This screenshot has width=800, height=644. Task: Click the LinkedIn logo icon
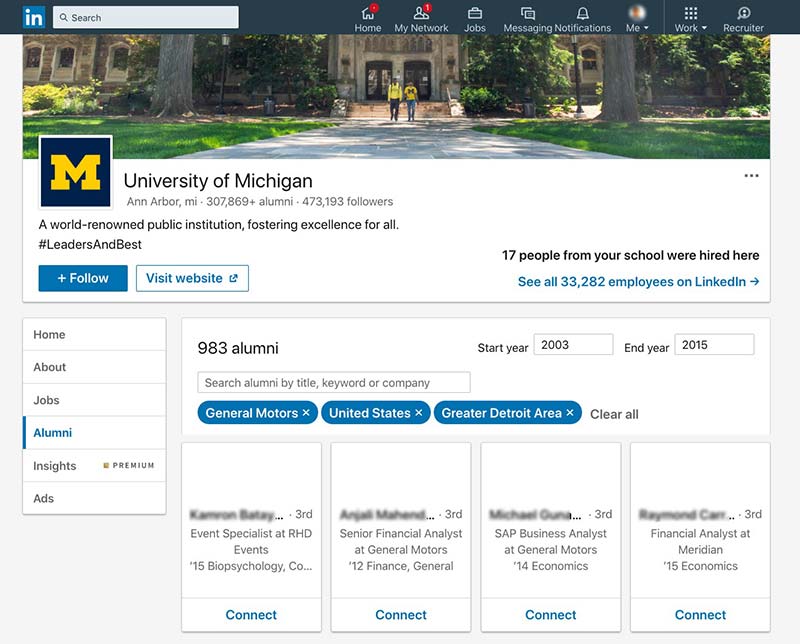33,17
